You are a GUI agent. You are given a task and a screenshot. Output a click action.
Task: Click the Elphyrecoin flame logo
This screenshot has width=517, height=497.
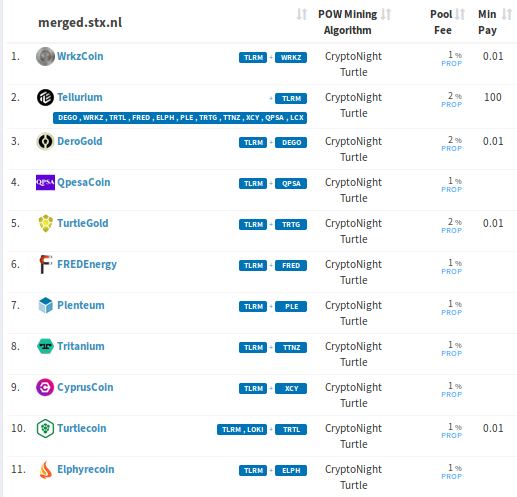(x=46, y=469)
